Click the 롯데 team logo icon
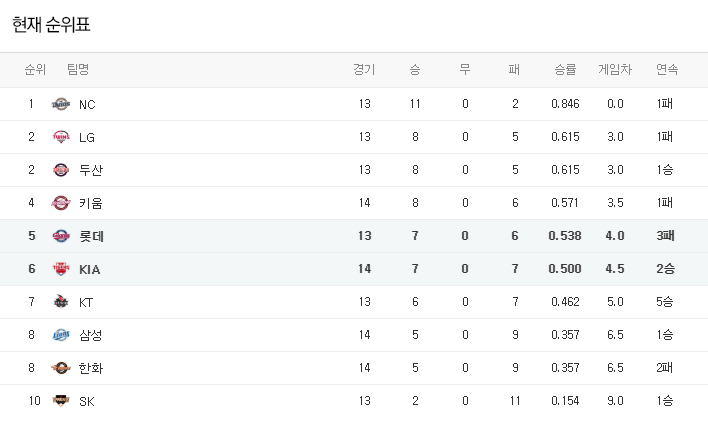The height and width of the screenshot is (433, 708). (x=61, y=236)
